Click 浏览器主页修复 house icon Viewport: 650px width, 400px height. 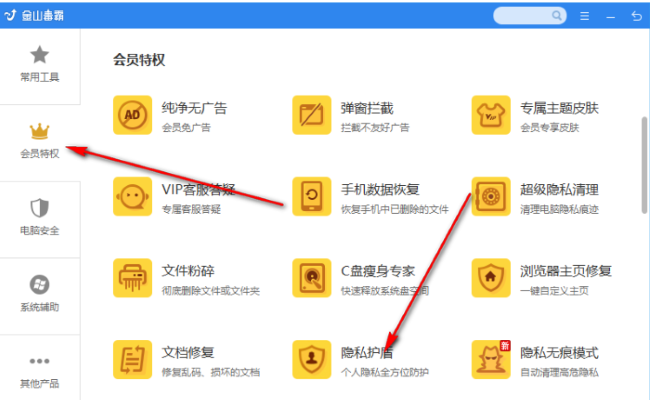[x=491, y=277]
